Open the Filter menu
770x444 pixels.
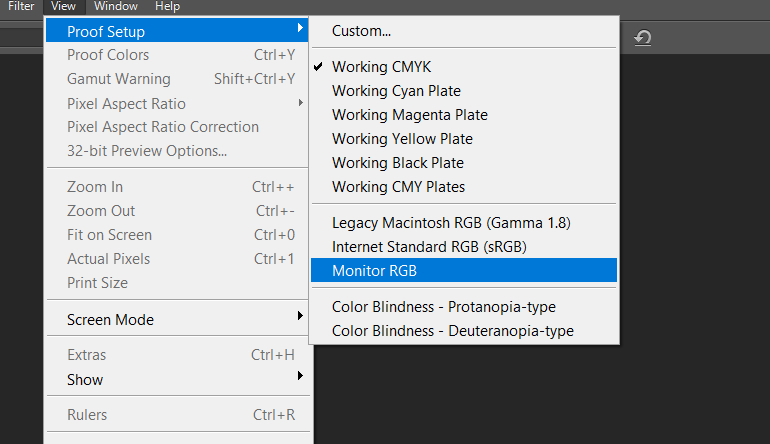pos(21,6)
